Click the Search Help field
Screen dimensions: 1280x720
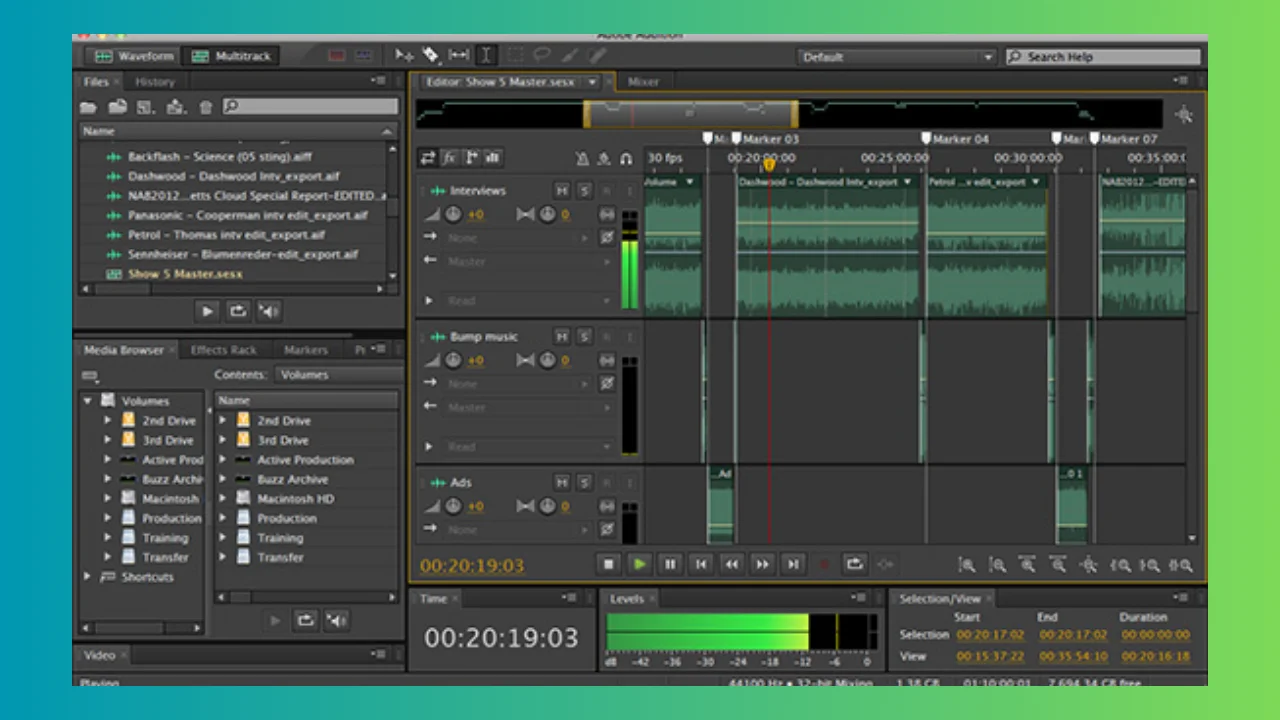[1103, 57]
